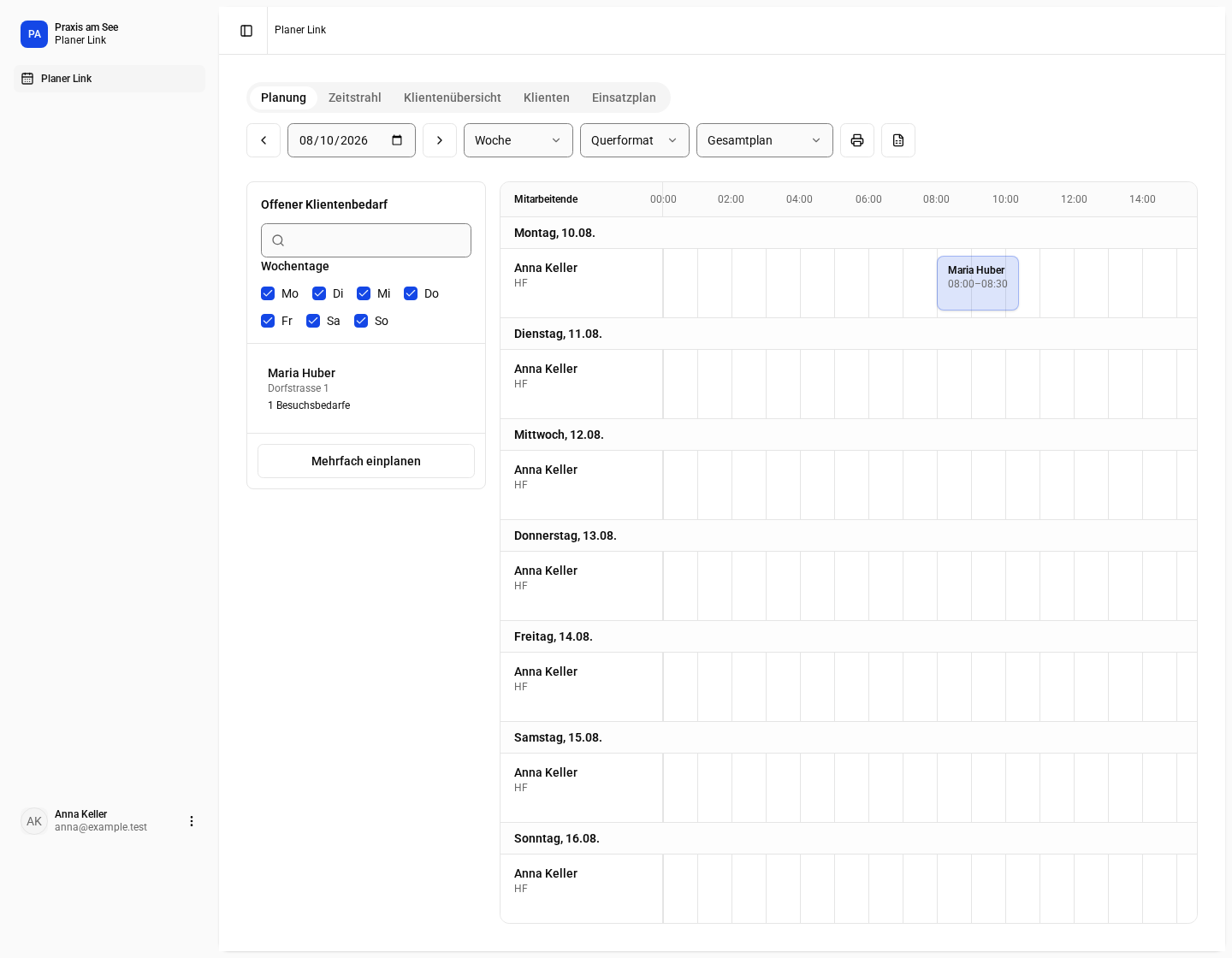Click Anna Keller under Montag, 10.08.

(x=546, y=268)
